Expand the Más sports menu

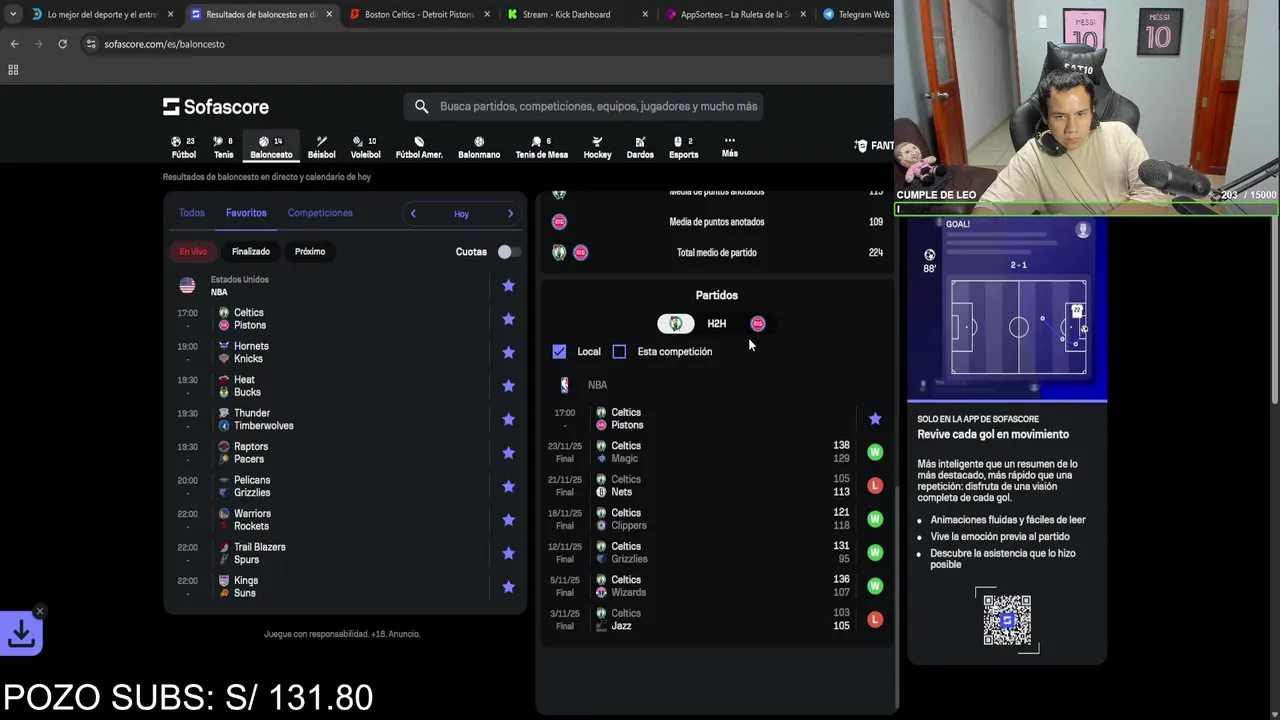(x=730, y=147)
